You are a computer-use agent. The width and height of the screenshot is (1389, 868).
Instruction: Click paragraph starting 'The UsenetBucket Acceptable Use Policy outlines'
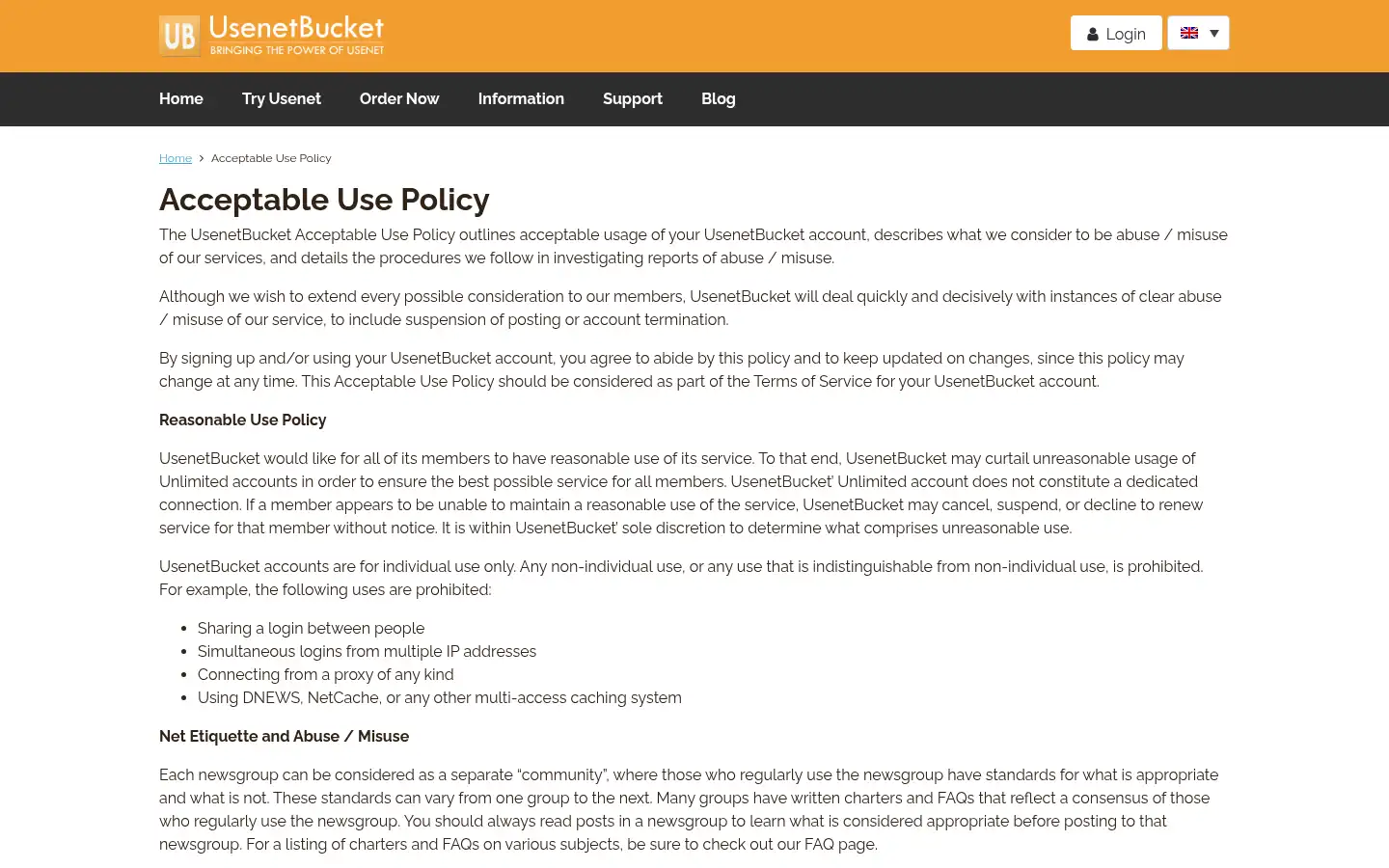694,246
